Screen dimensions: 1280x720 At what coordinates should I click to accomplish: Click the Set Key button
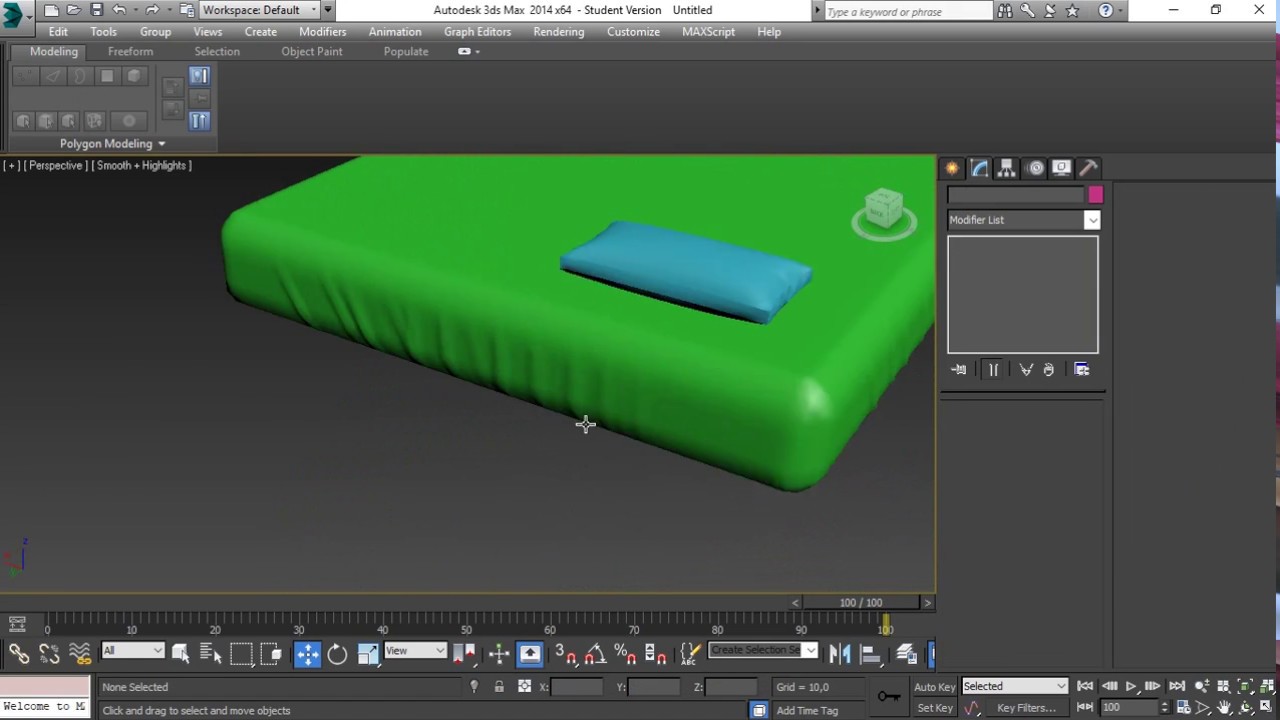point(935,708)
